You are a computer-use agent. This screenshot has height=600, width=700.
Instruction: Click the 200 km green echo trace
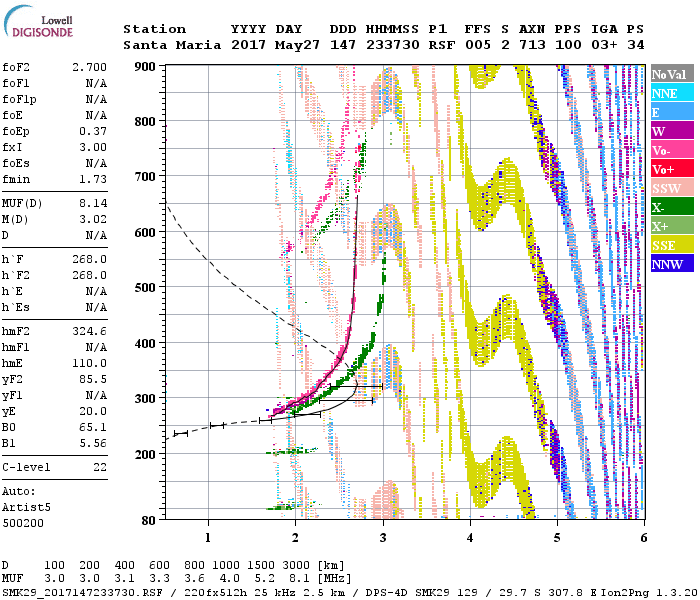click(x=292, y=451)
